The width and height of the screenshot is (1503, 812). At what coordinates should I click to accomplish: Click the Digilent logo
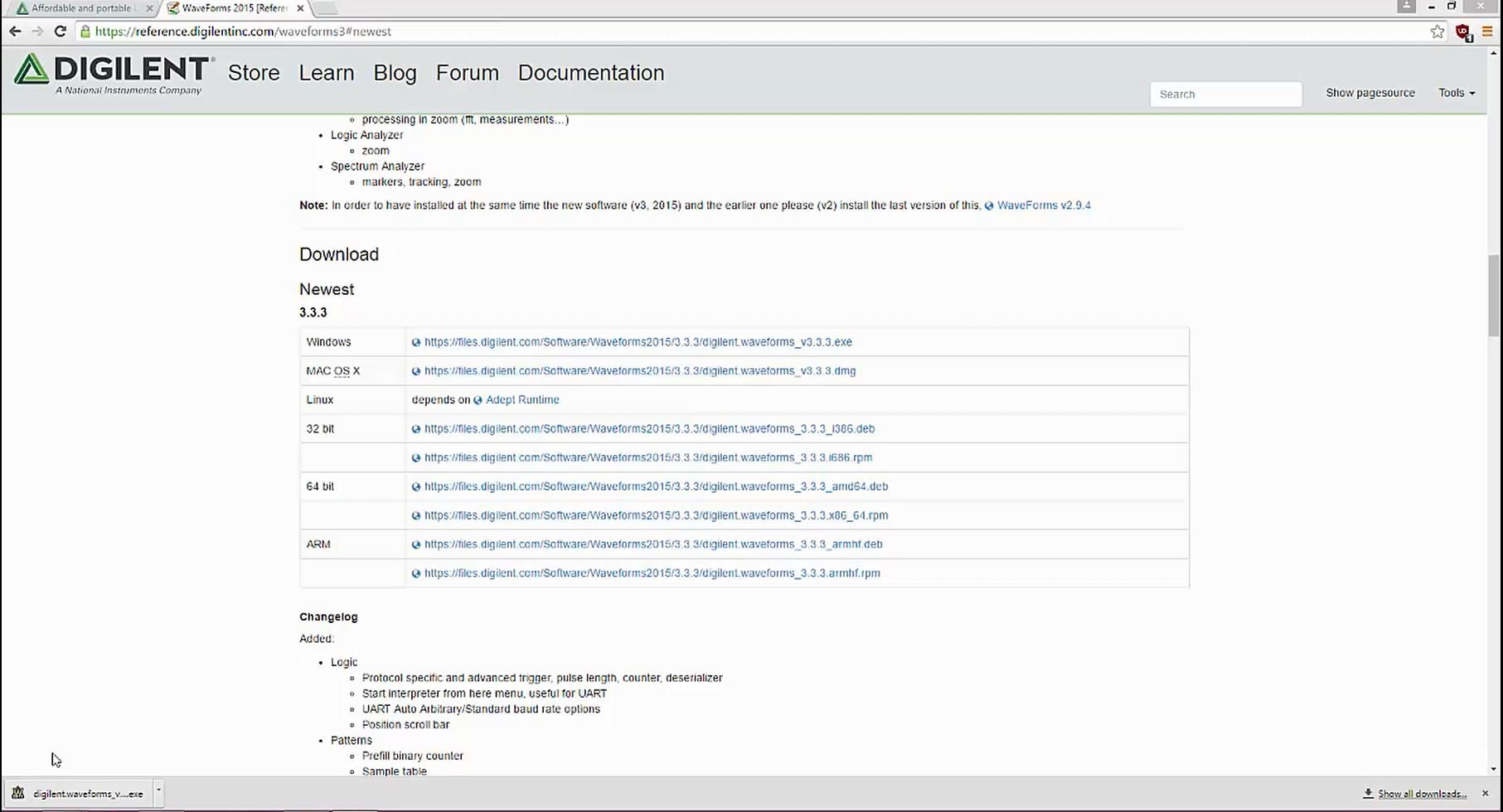point(114,74)
